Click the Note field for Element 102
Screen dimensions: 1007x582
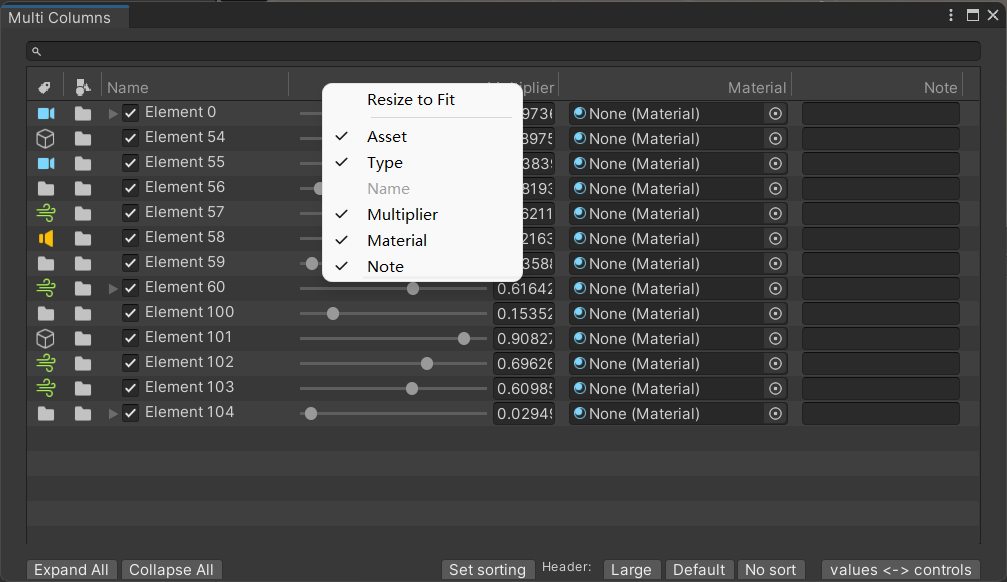880,364
